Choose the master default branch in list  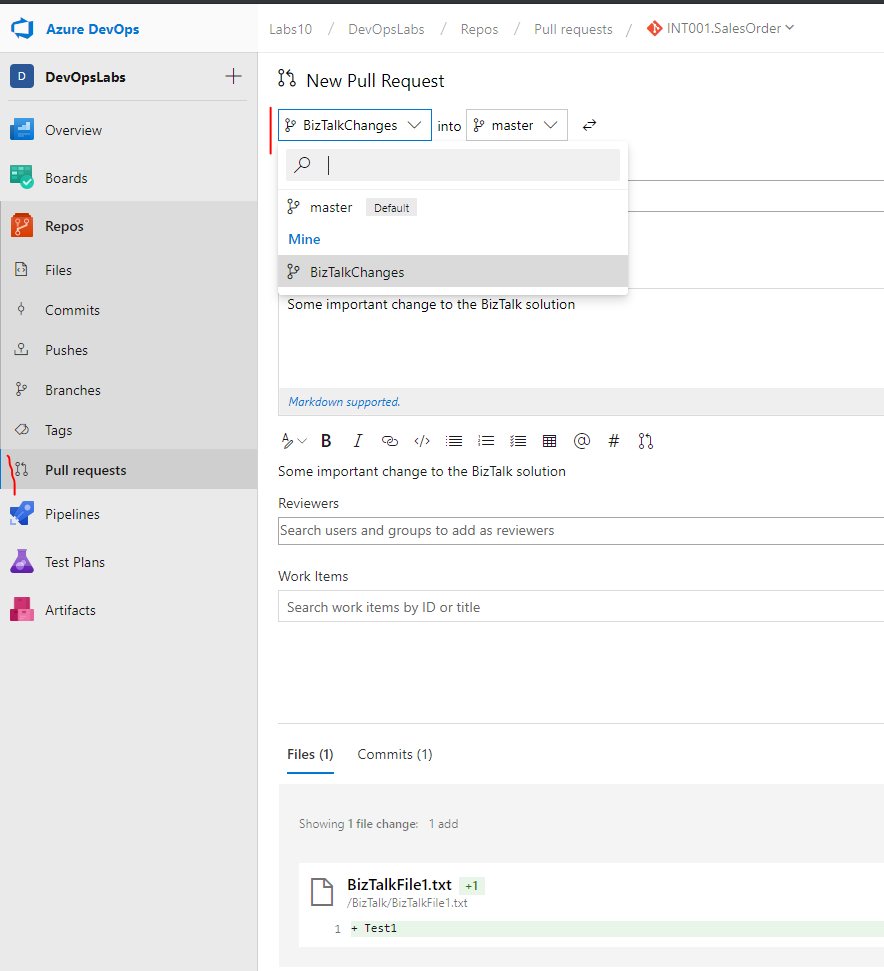453,207
